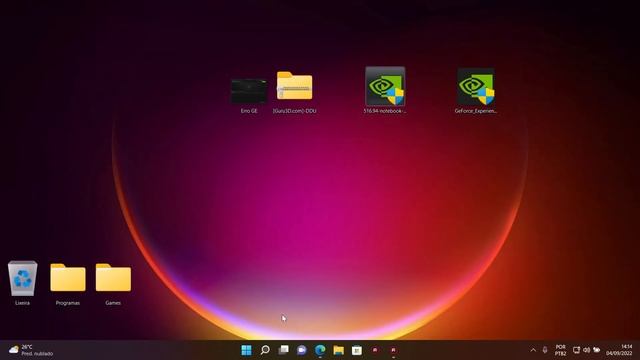This screenshot has width=640, height=360.
Task: Open the weather widget showing 26°C
Action: pos(31,350)
